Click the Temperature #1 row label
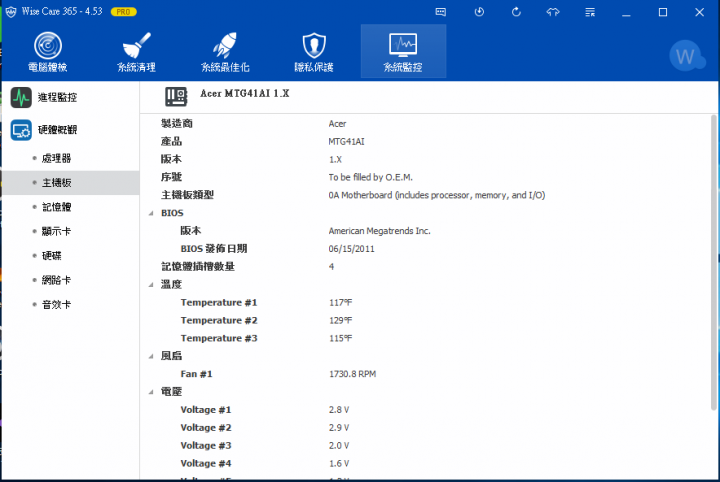Screen dimensions: 720x482 219,303
